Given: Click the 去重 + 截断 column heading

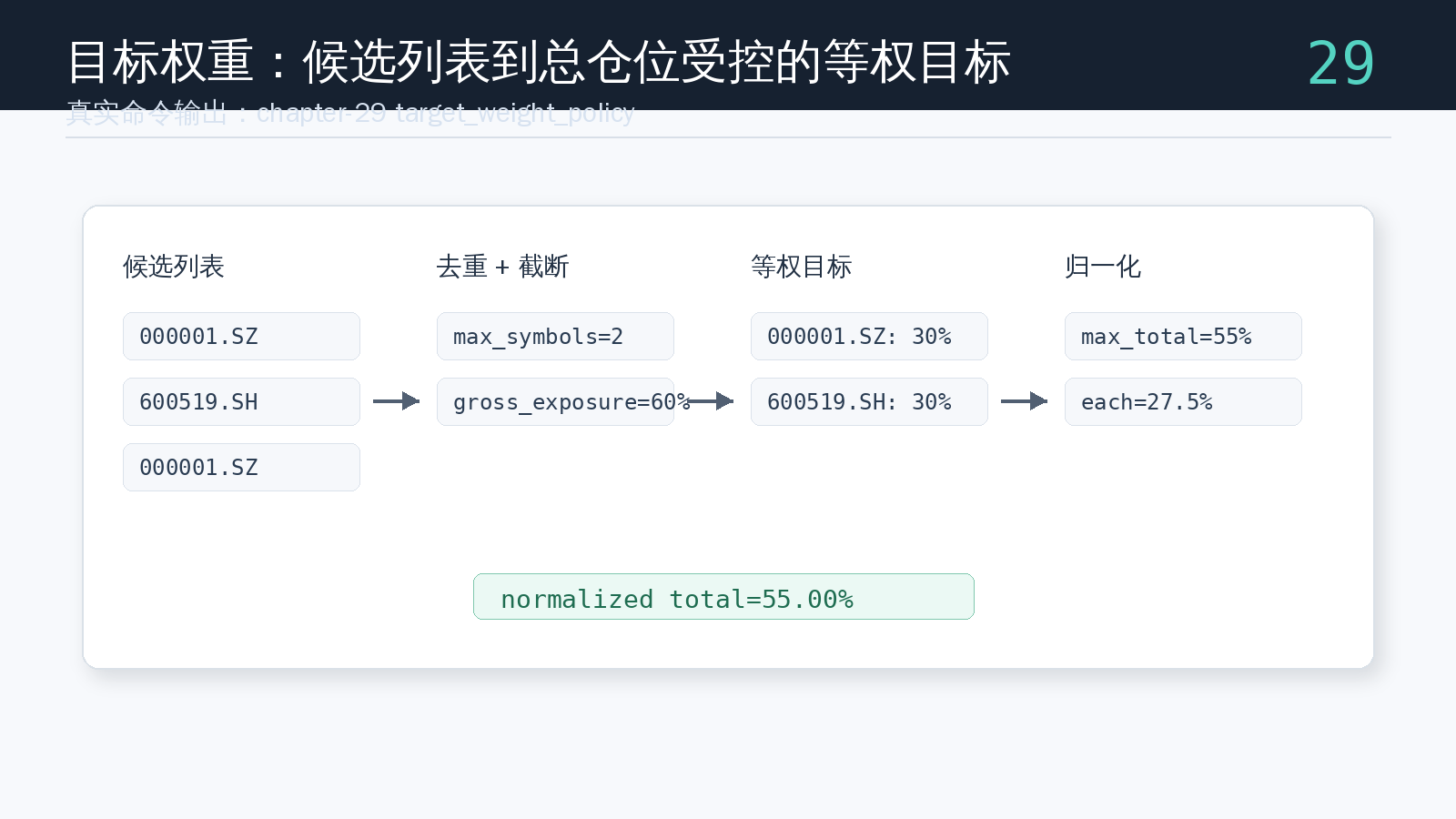Looking at the screenshot, I should coord(503,267).
